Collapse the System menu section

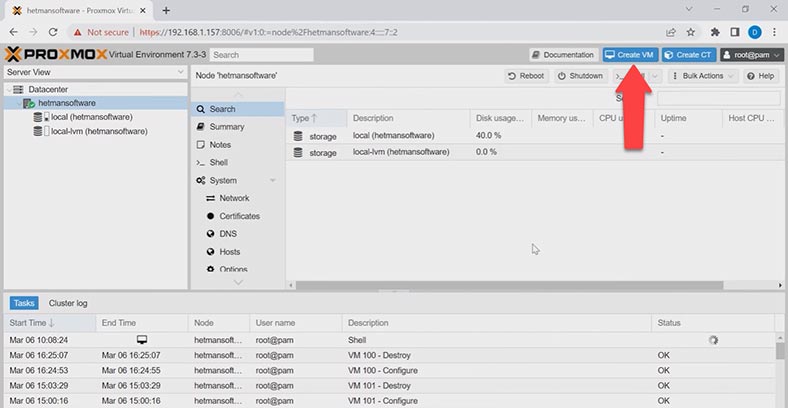click(x=272, y=180)
